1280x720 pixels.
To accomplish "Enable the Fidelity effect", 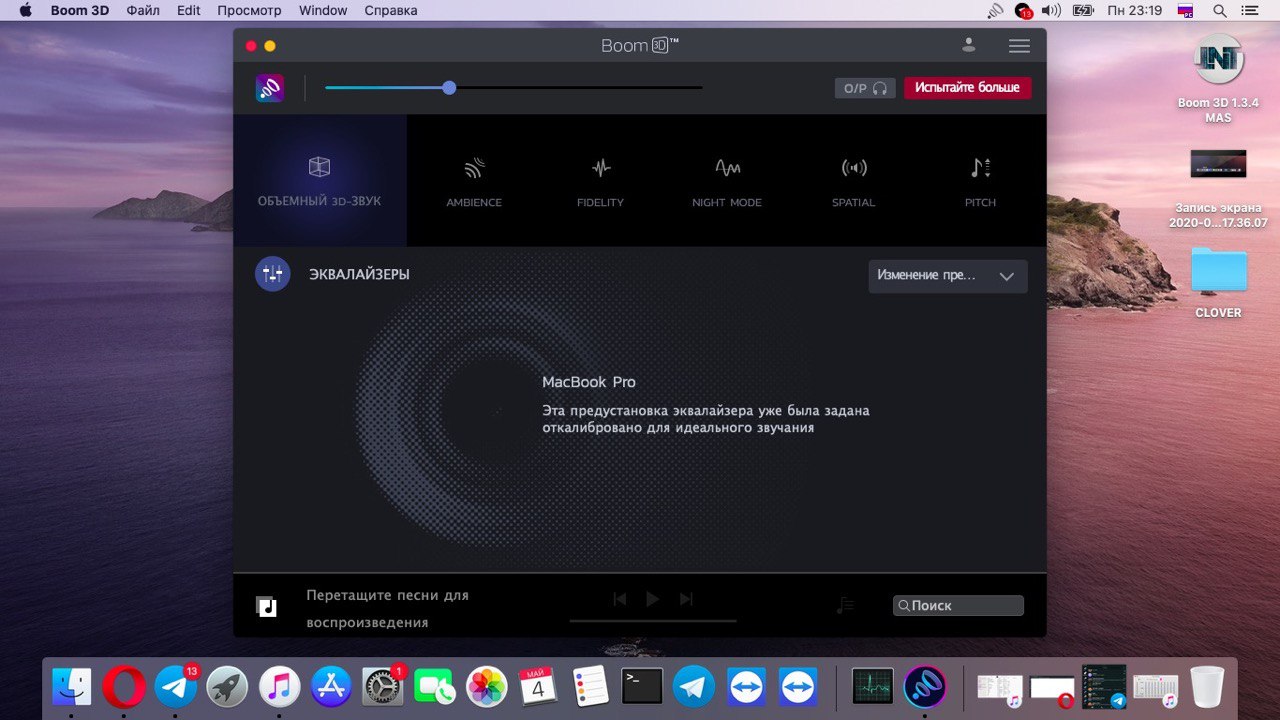I will point(600,181).
